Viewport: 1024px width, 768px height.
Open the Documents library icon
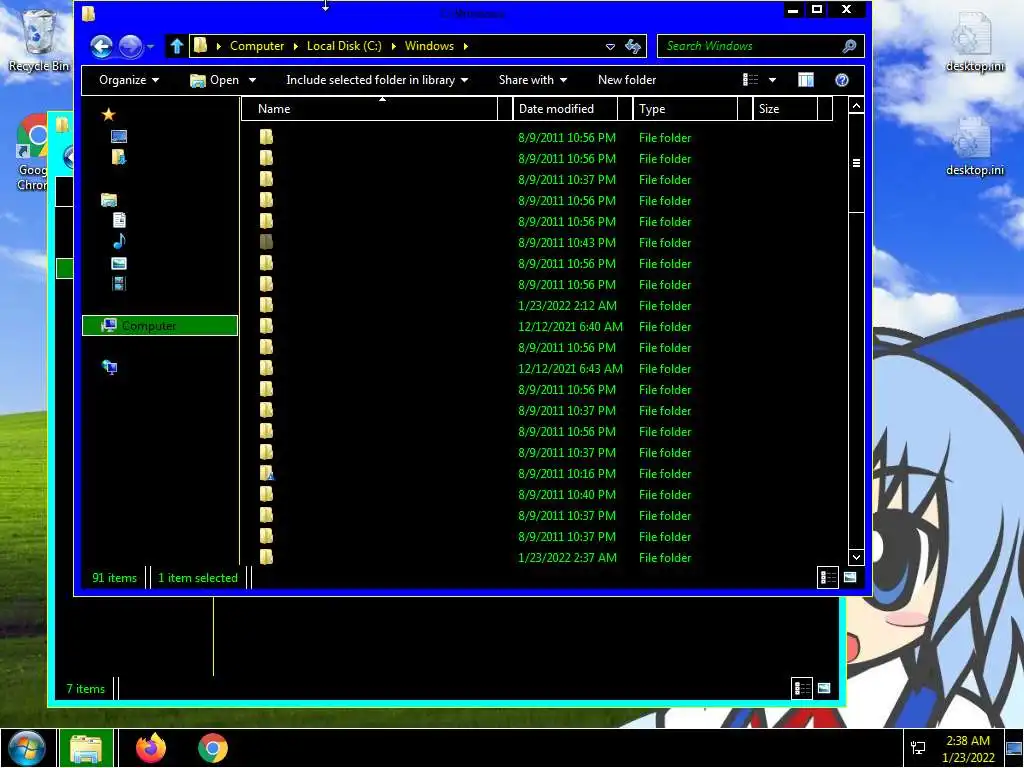pos(119,221)
